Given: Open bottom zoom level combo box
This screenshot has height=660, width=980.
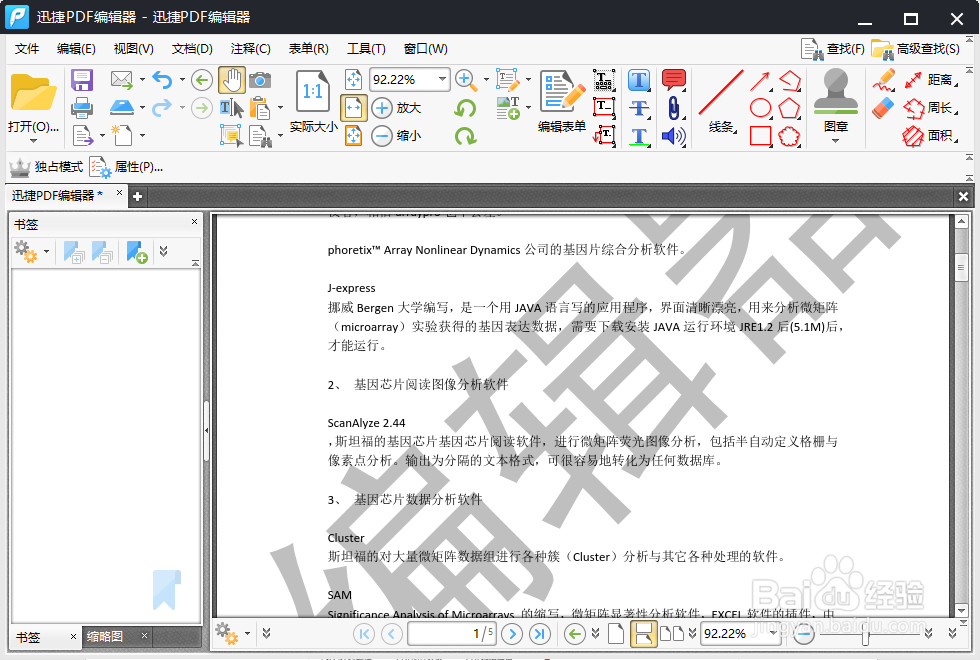Looking at the screenshot, I should tap(740, 634).
